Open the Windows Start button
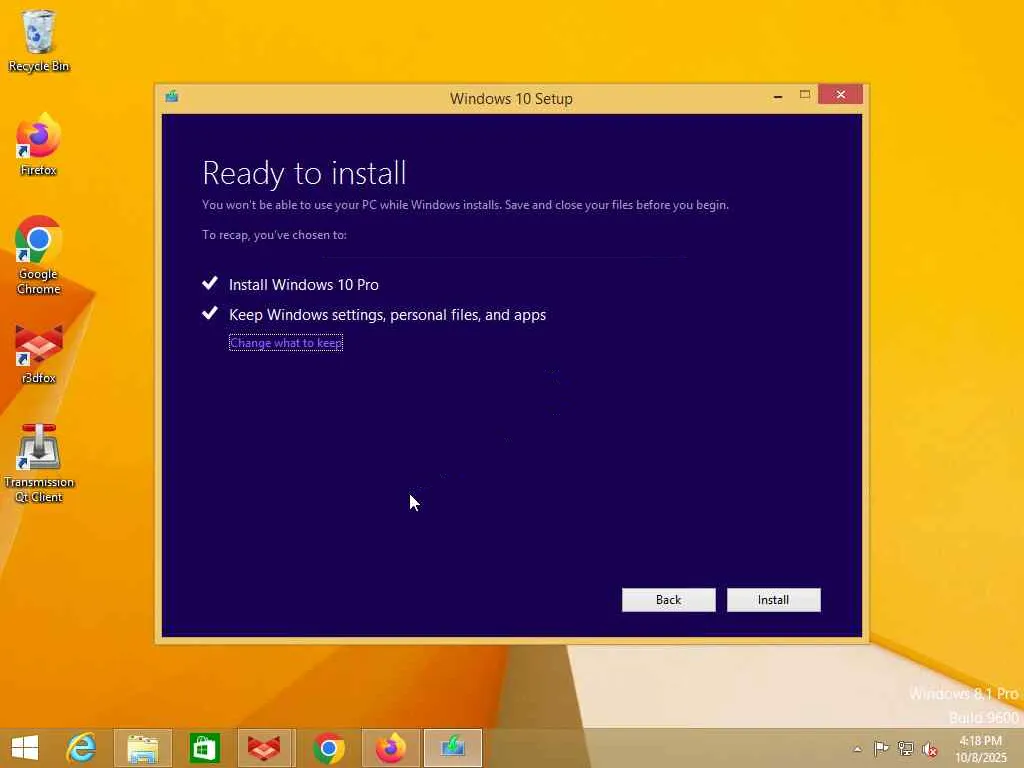Image resolution: width=1024 pixels, height=768 pixels. [x=25, y=748]
